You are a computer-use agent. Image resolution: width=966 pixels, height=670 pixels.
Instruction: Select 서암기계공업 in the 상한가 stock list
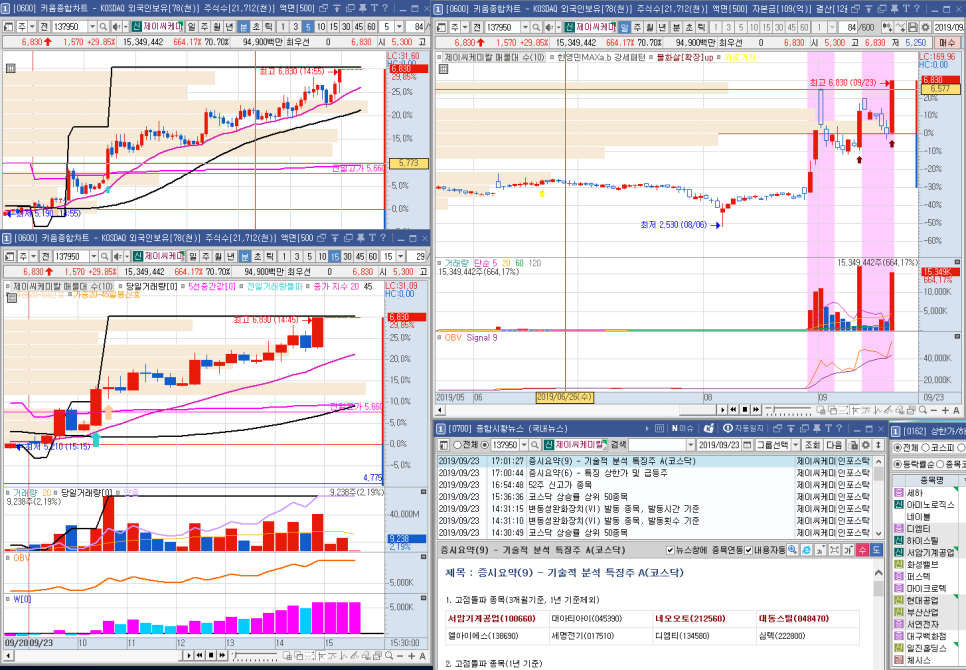[x=929, y=552]
